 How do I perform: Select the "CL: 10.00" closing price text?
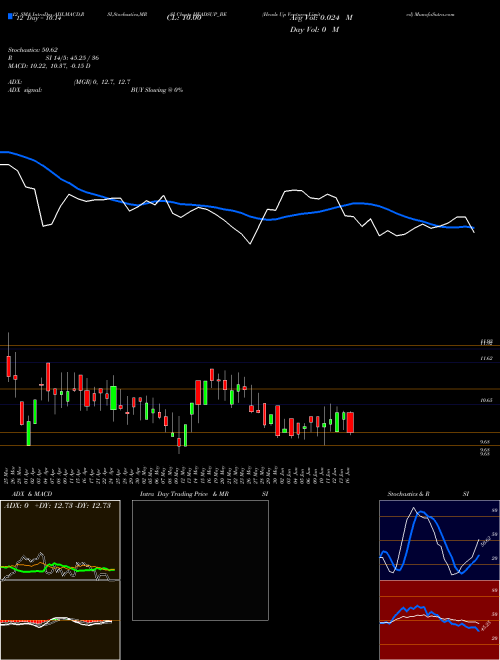(184, 18)
